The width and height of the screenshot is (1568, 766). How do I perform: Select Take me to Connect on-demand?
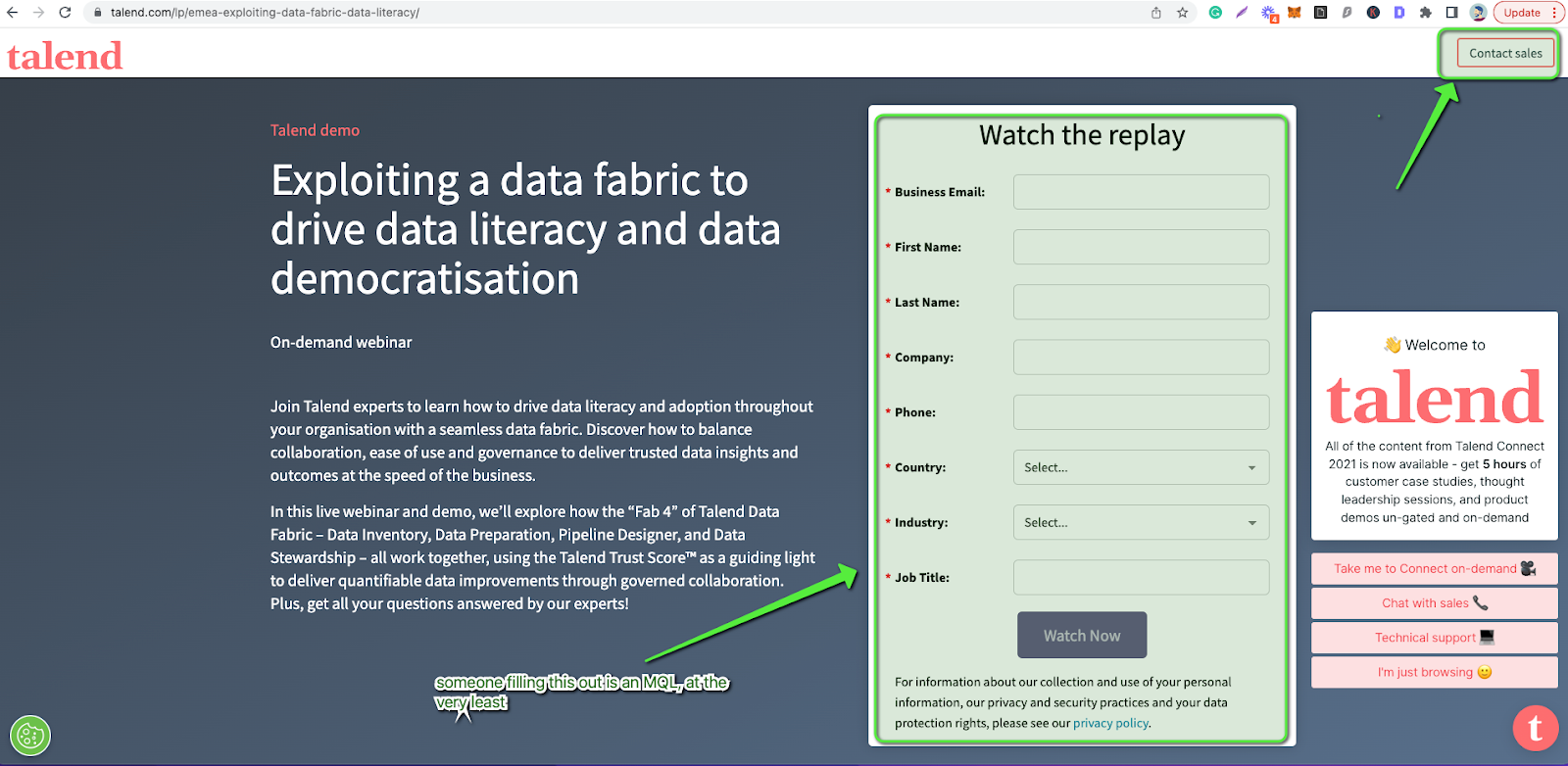point(1435,569)
